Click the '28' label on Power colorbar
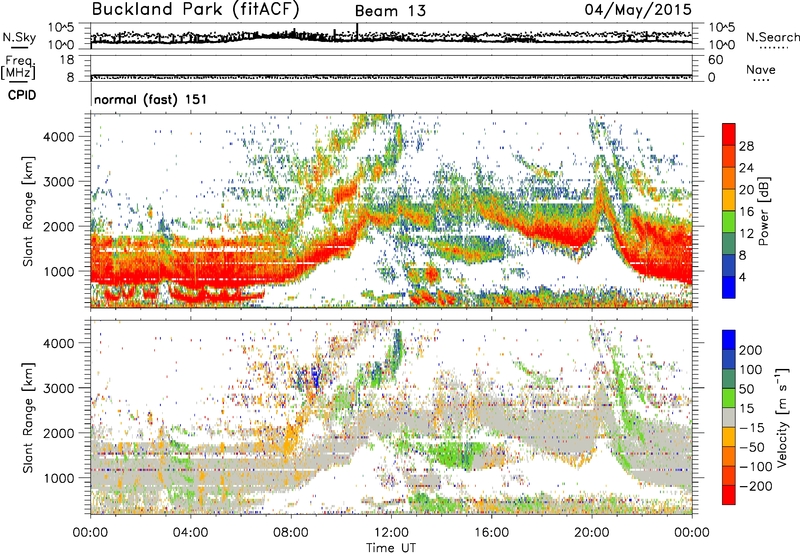The width and height of the screenshot is (800, 554). [746, 146]
